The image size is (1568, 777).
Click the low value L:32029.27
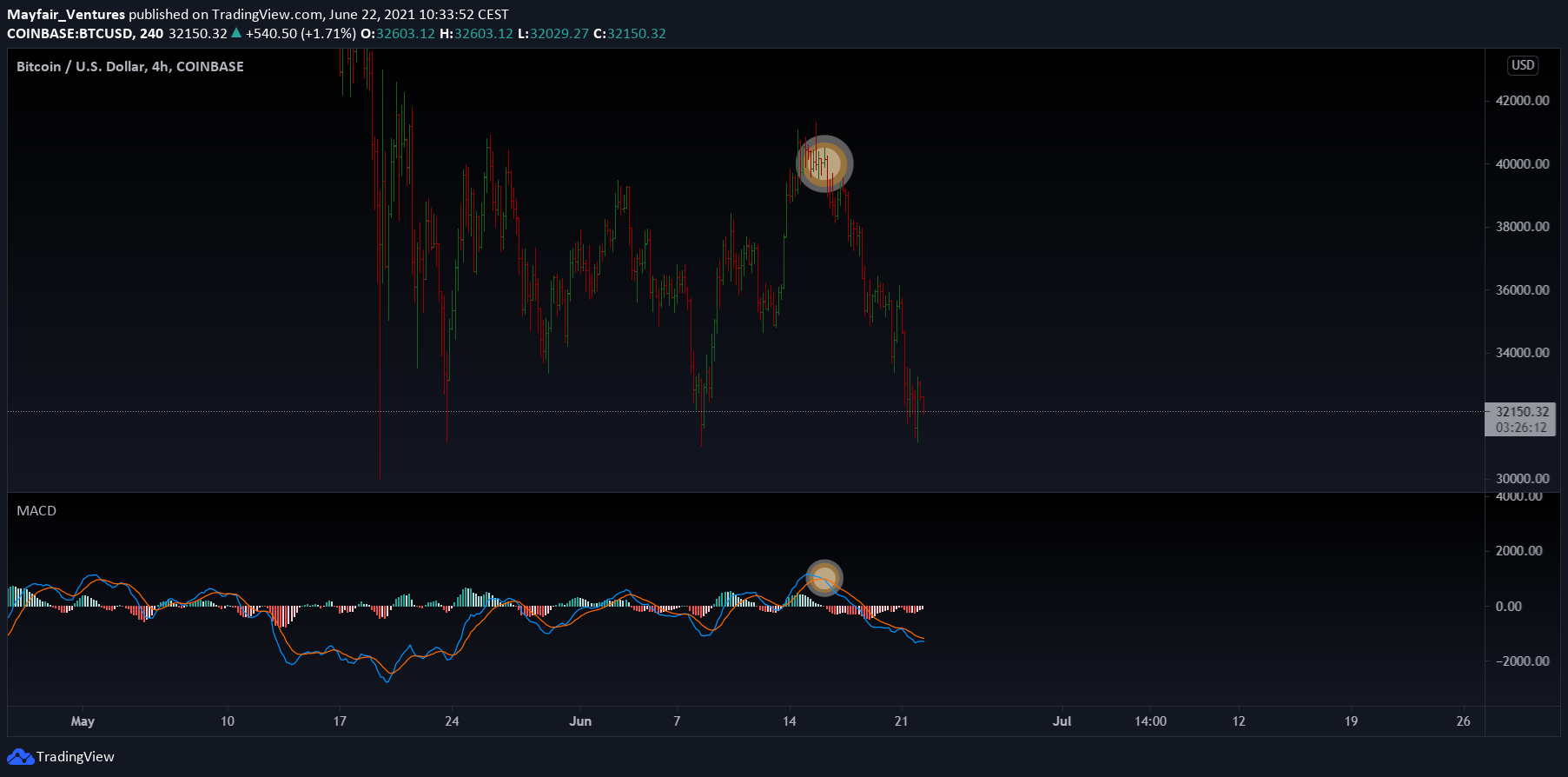tap(552, 33)
